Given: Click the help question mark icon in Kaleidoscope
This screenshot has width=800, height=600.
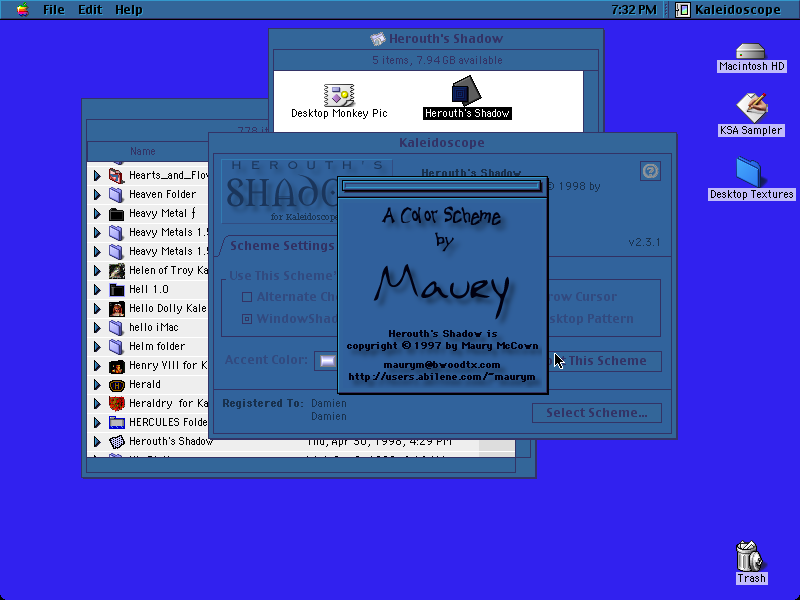Looking at the screenshot, I should pos(650,171).
